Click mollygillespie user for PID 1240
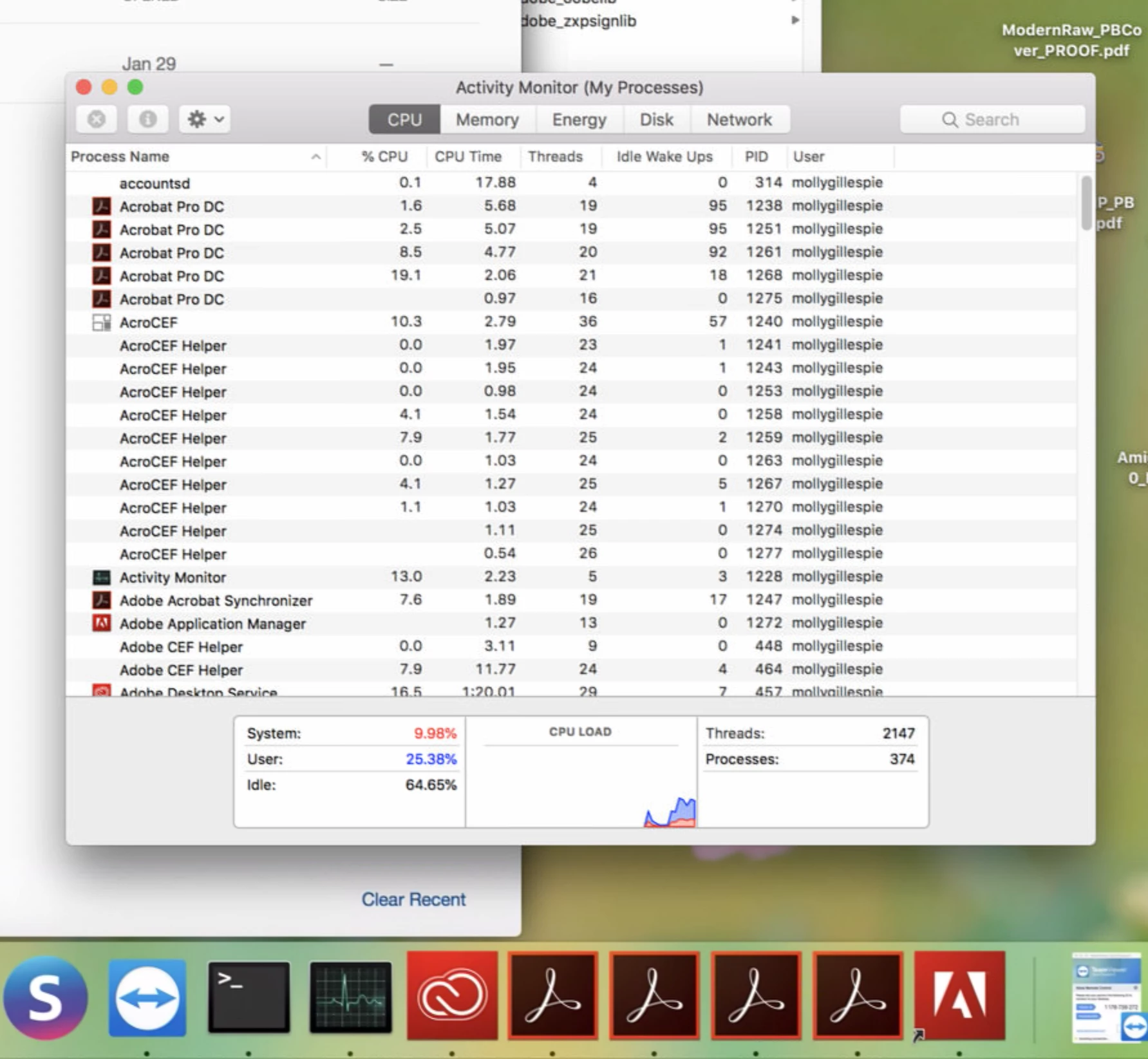The image size is (1148, 1059). [x=837, y=321]
